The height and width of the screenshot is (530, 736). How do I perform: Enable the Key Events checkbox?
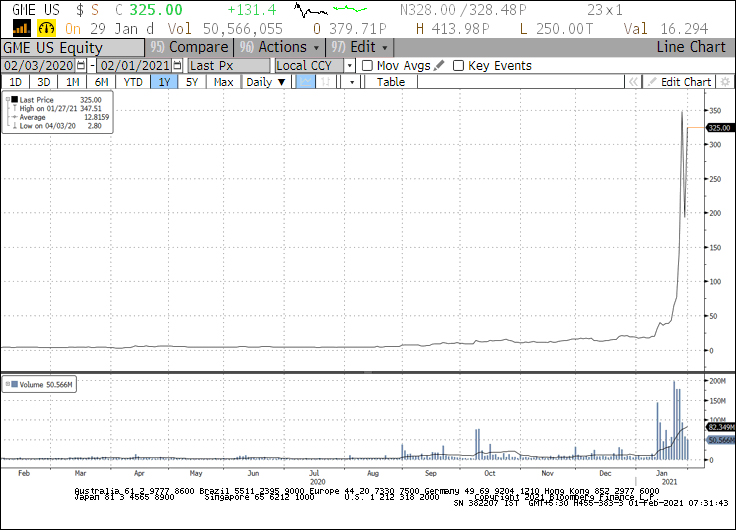[459, 66]
